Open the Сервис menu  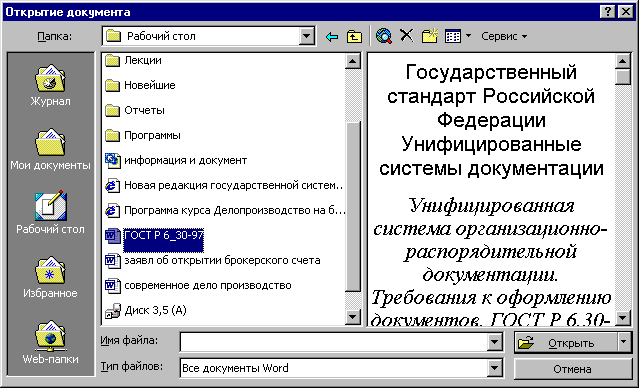click(504, 36)
